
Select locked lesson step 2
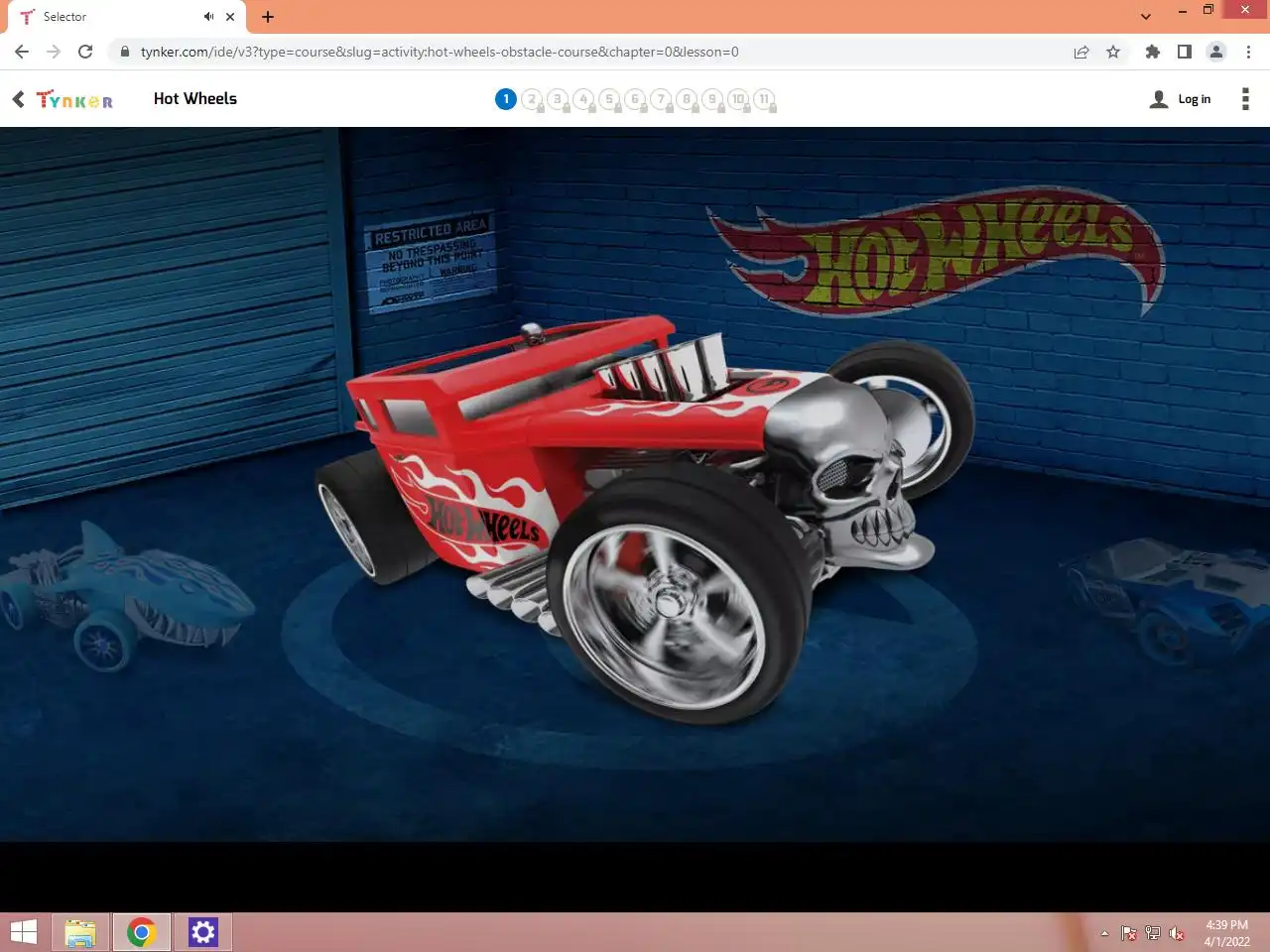coord(532,99)
